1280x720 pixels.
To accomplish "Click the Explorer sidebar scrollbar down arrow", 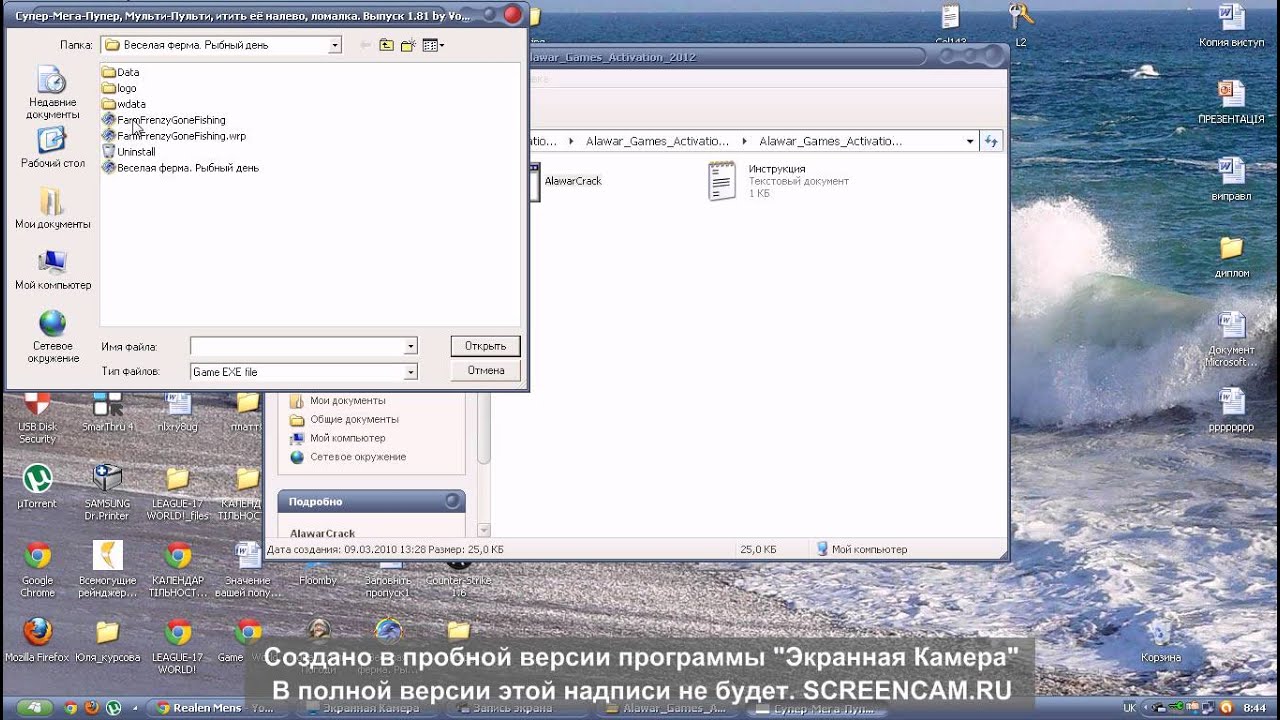I will [484, 530].
